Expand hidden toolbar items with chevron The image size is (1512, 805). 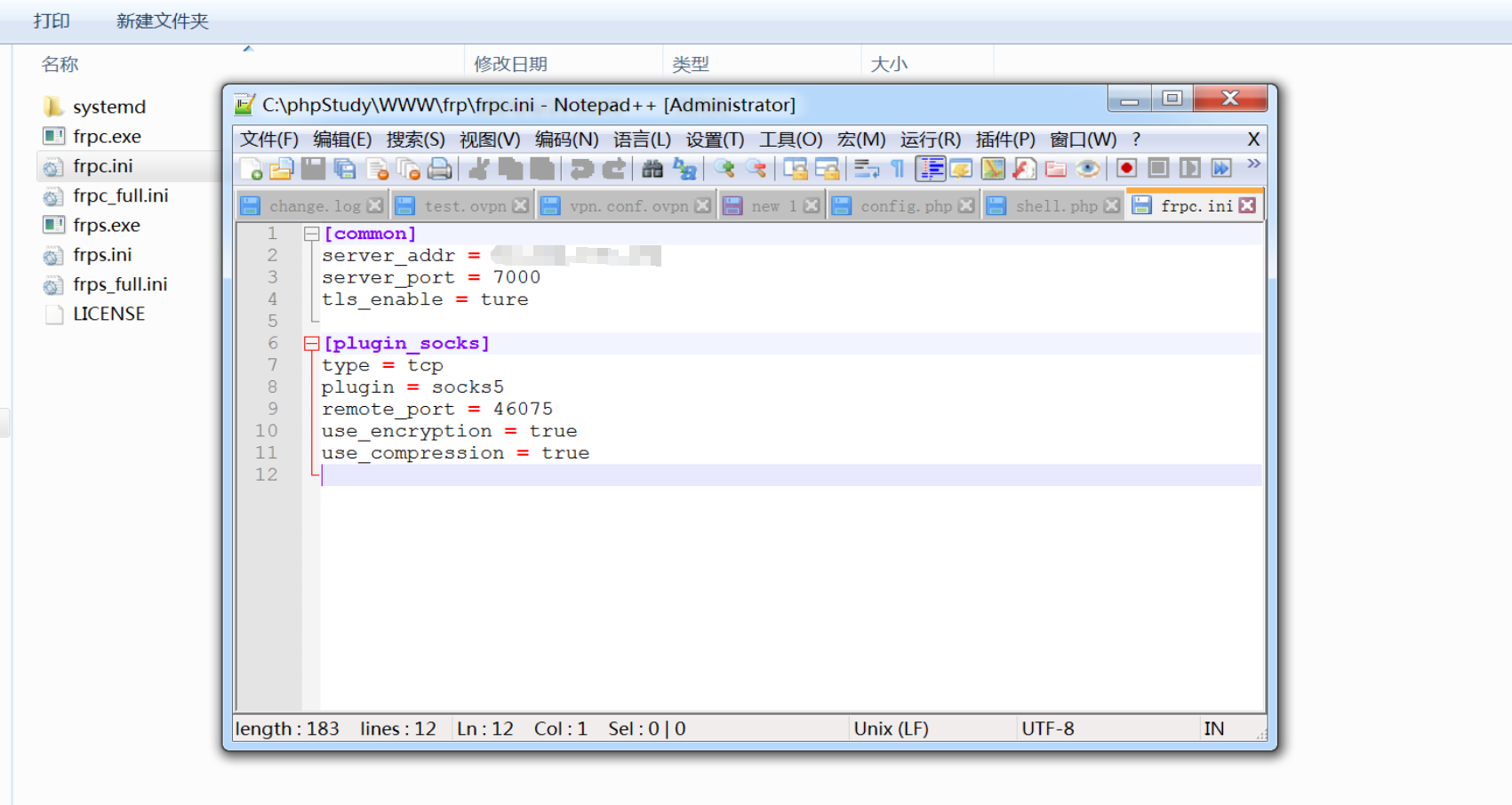1253,164
